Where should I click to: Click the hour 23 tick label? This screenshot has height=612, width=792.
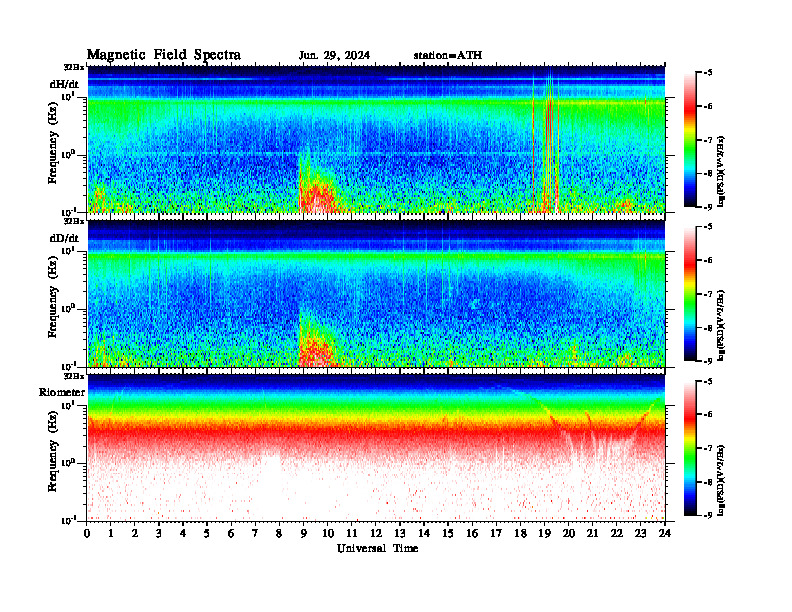click(640, 533)
